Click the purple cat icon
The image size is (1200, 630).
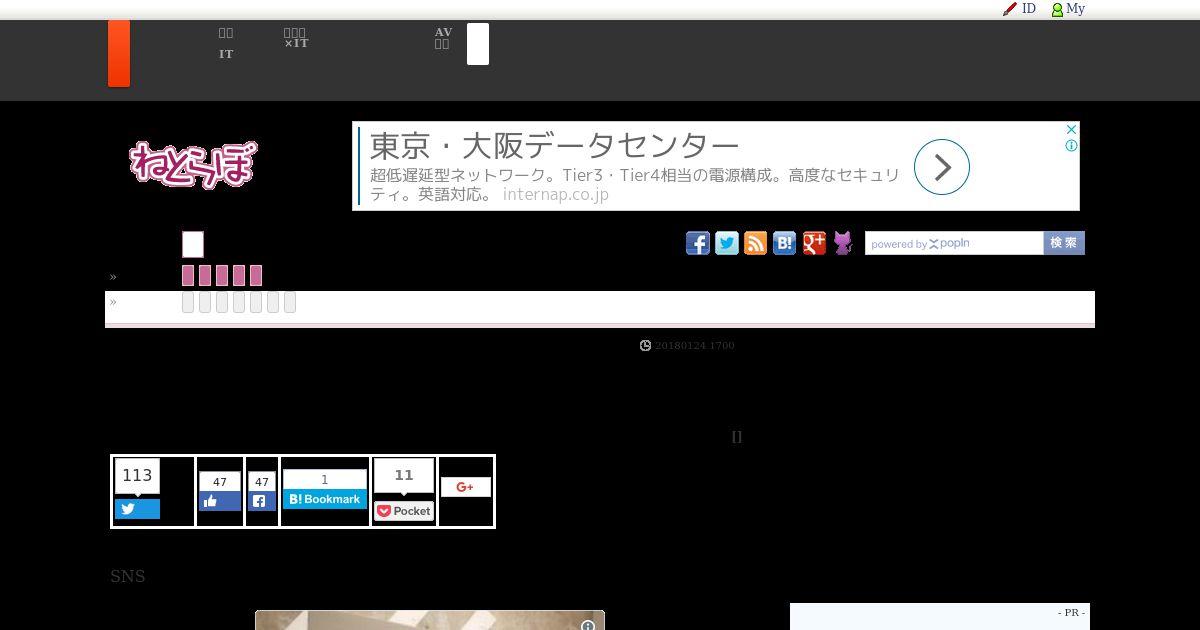[x=843, y=243]
